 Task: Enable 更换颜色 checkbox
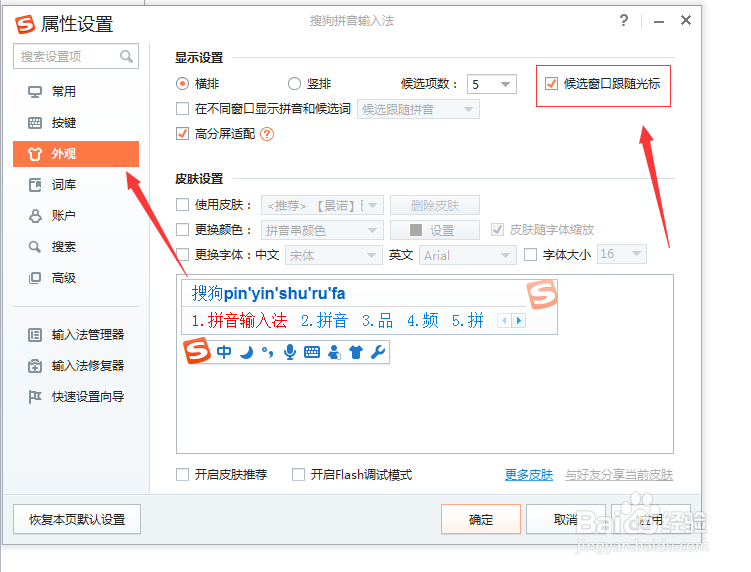pyautogui.click(x=182, y=230)
